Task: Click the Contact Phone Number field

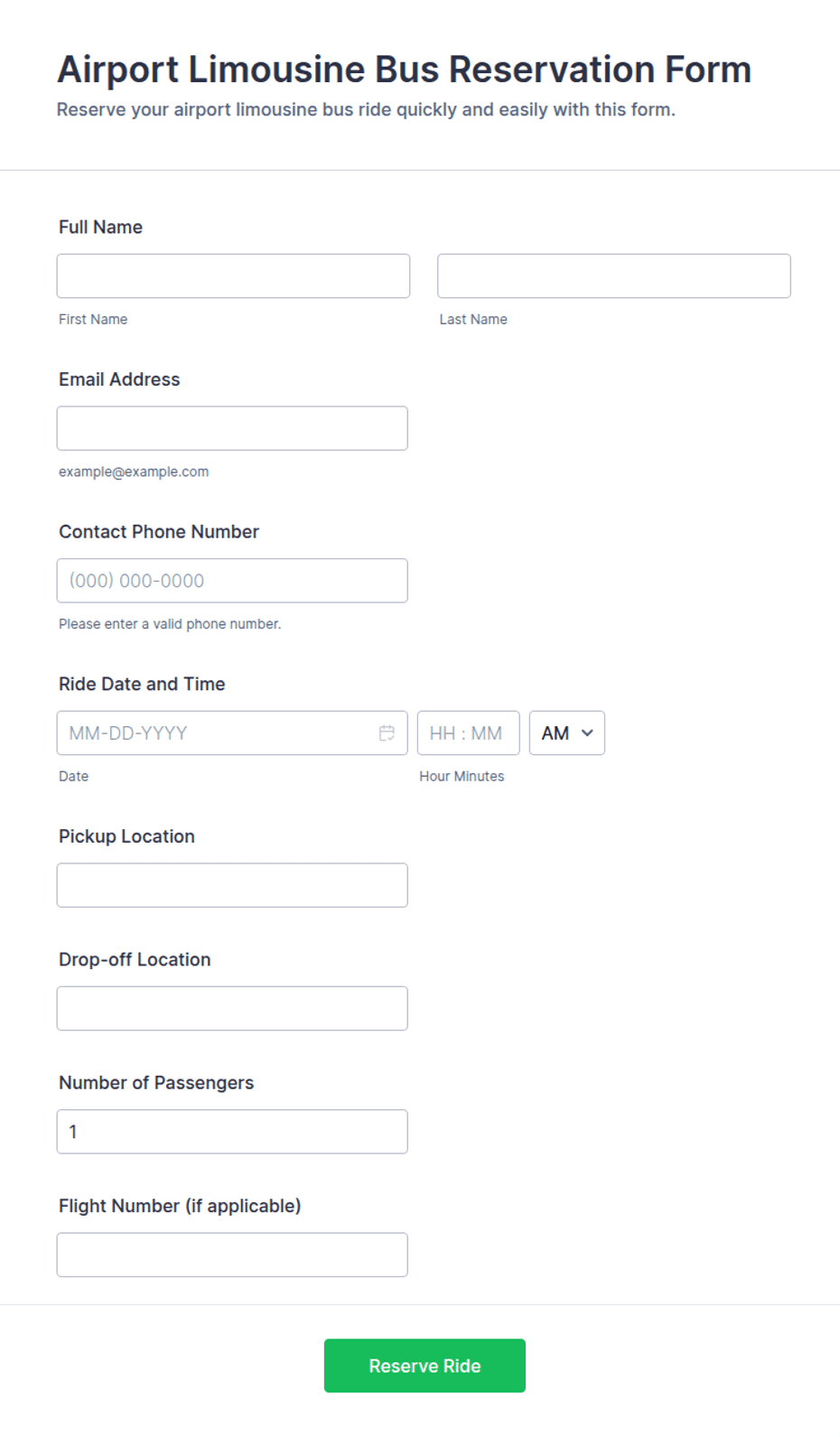Action: click(232, 581)
